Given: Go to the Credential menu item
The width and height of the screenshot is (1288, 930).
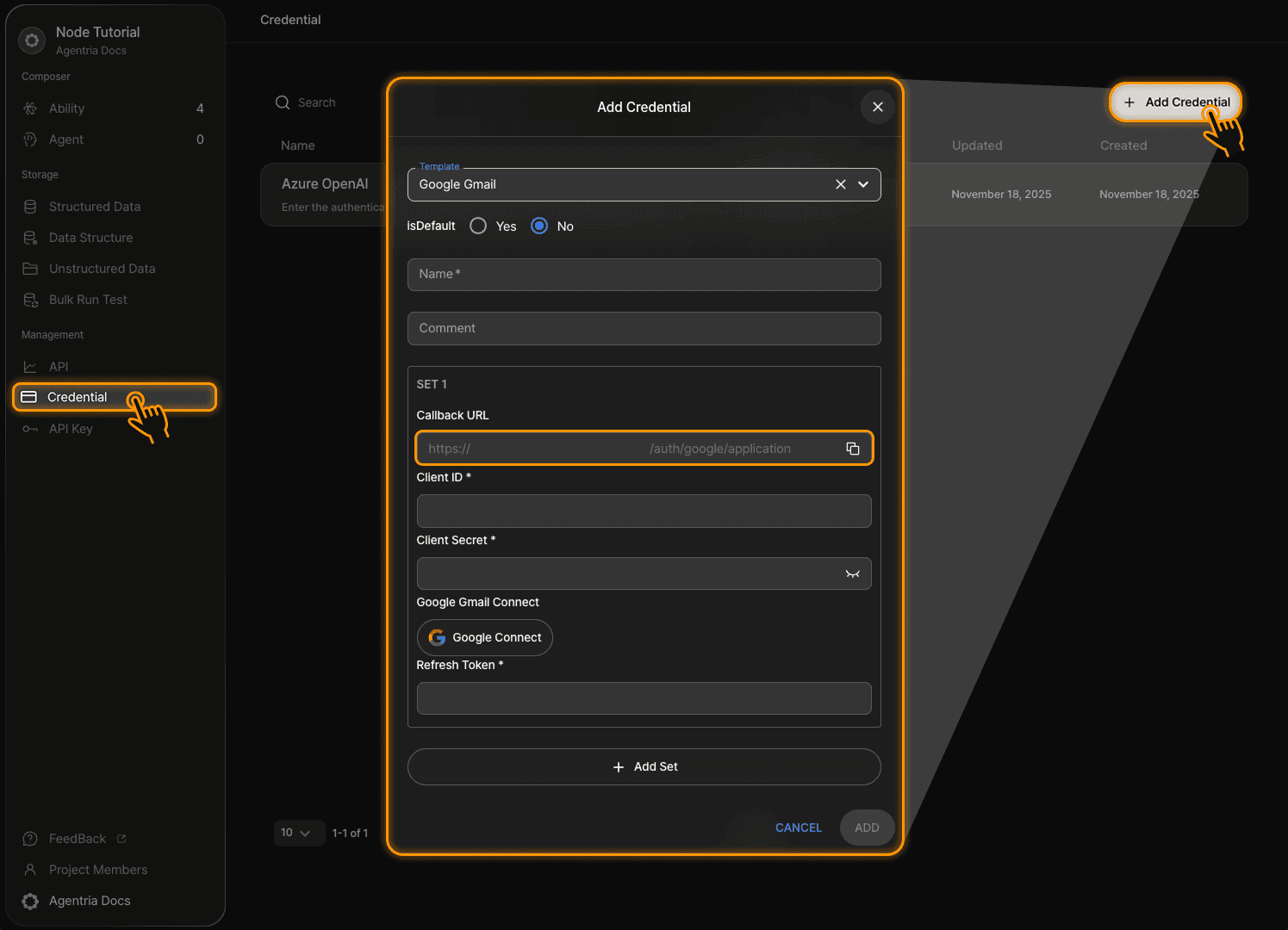Looking at the screenshot, I should pos(114,397).
